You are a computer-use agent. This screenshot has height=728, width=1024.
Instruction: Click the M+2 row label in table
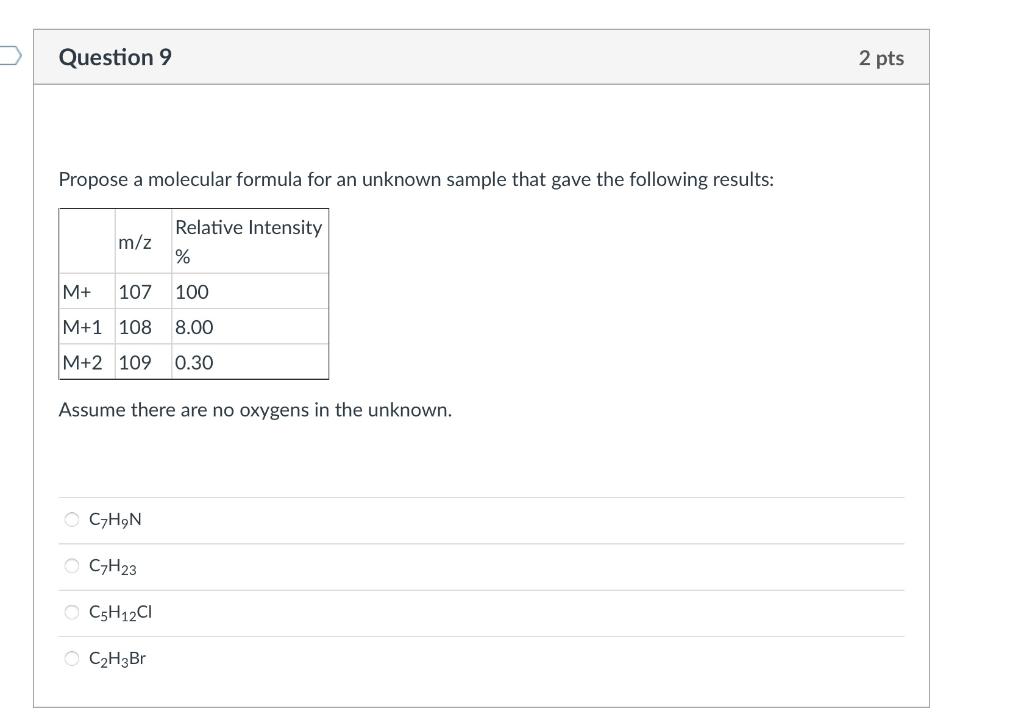point(80,363)
